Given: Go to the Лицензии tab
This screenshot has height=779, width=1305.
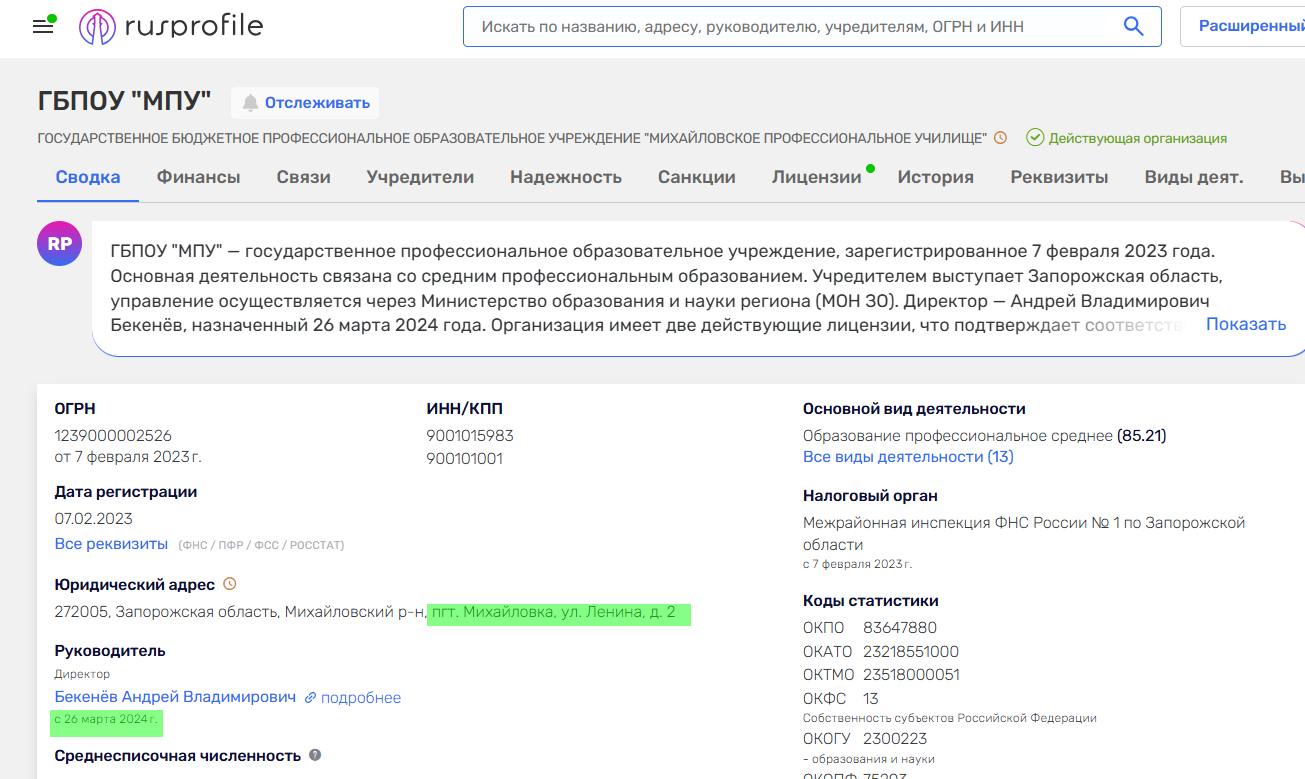Looking at the screenshot, I should 816,177.
